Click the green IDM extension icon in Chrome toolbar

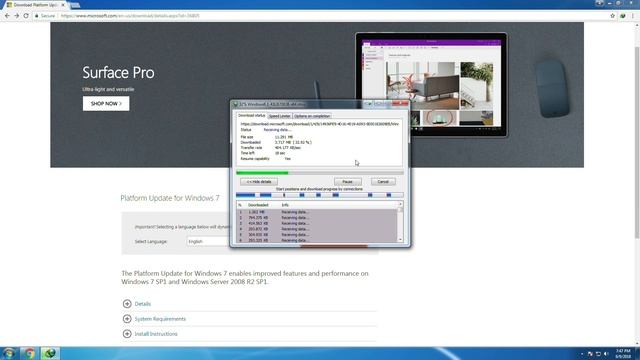[x=622, y=16]
